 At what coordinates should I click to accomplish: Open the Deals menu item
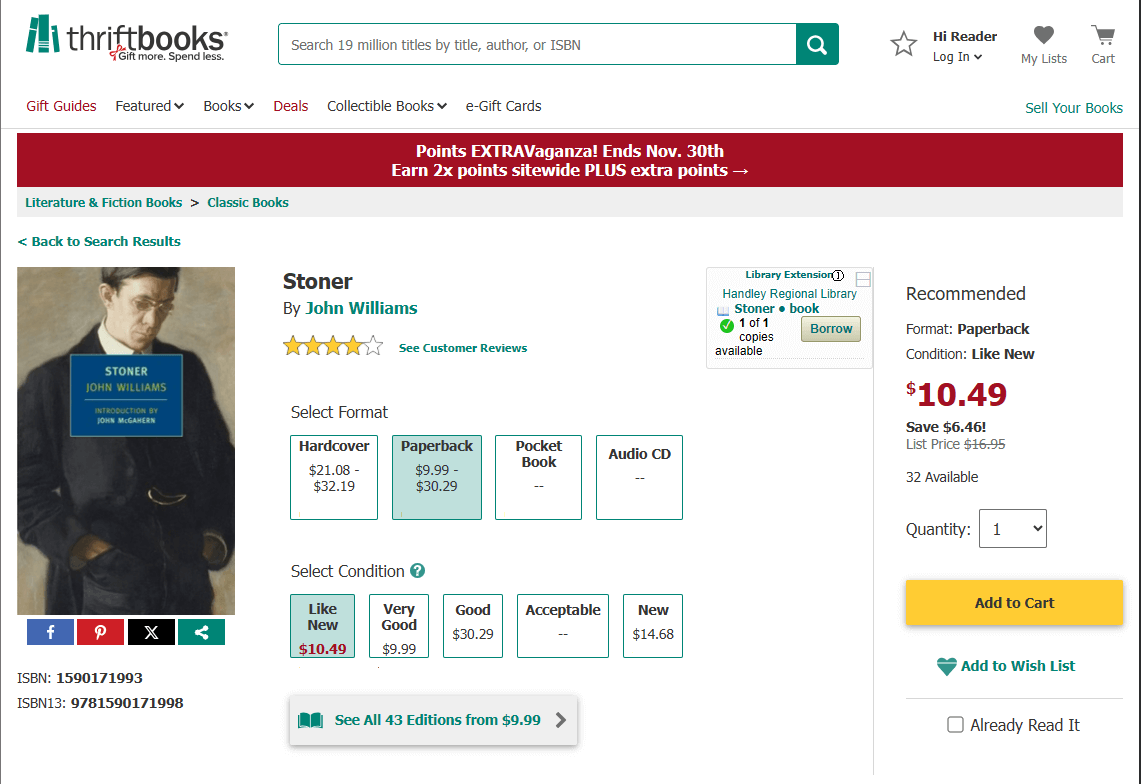291,106
